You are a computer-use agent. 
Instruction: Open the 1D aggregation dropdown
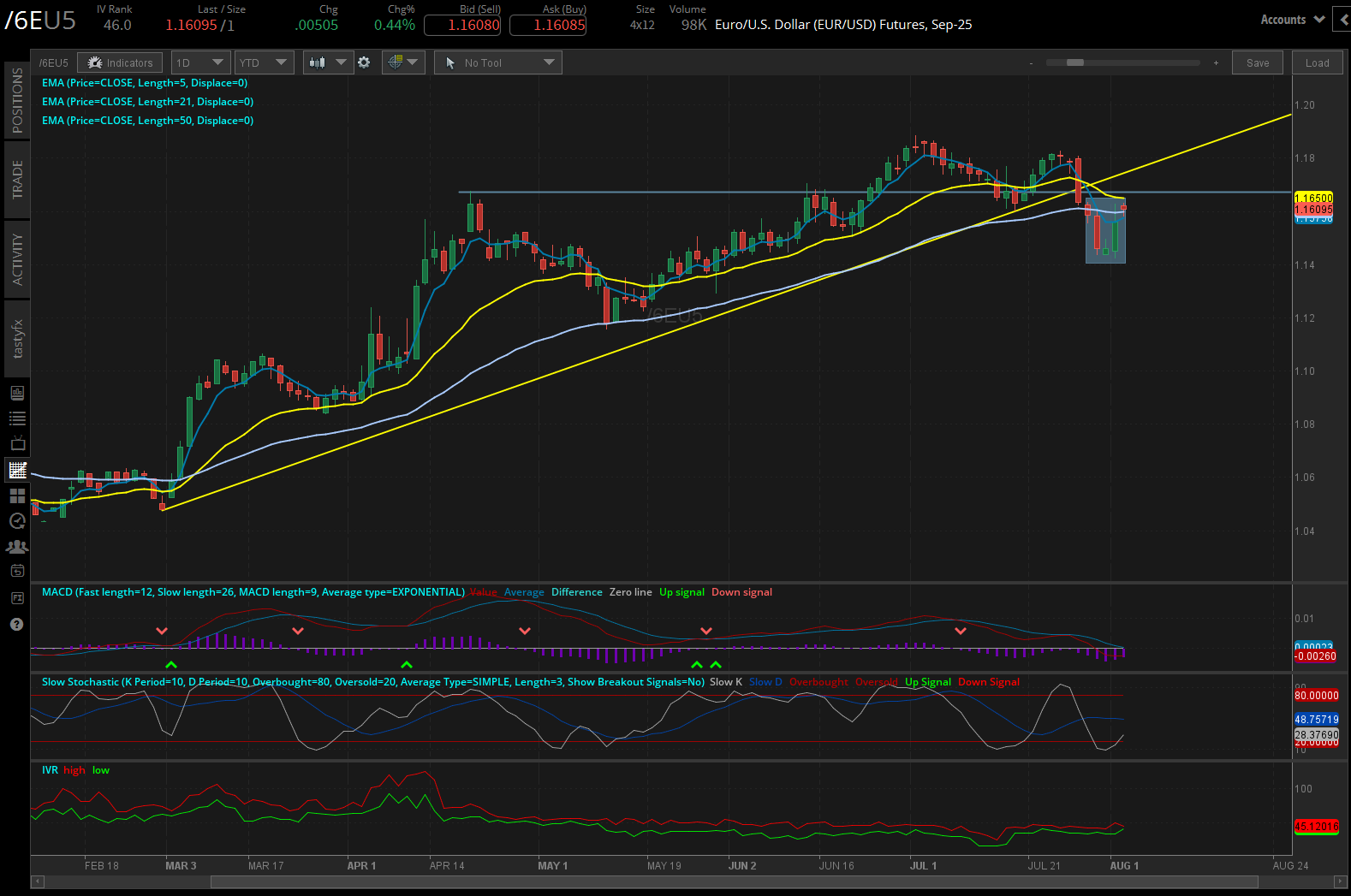pos(200,62)
